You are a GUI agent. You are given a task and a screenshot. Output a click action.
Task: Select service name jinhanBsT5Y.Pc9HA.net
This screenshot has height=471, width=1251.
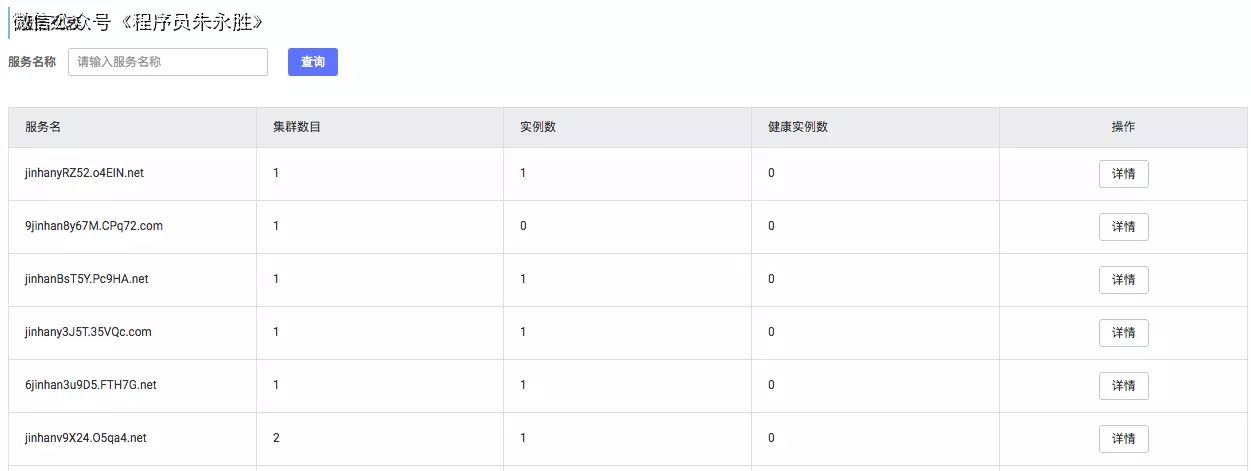pyautogui.click(x=86, y=279)
